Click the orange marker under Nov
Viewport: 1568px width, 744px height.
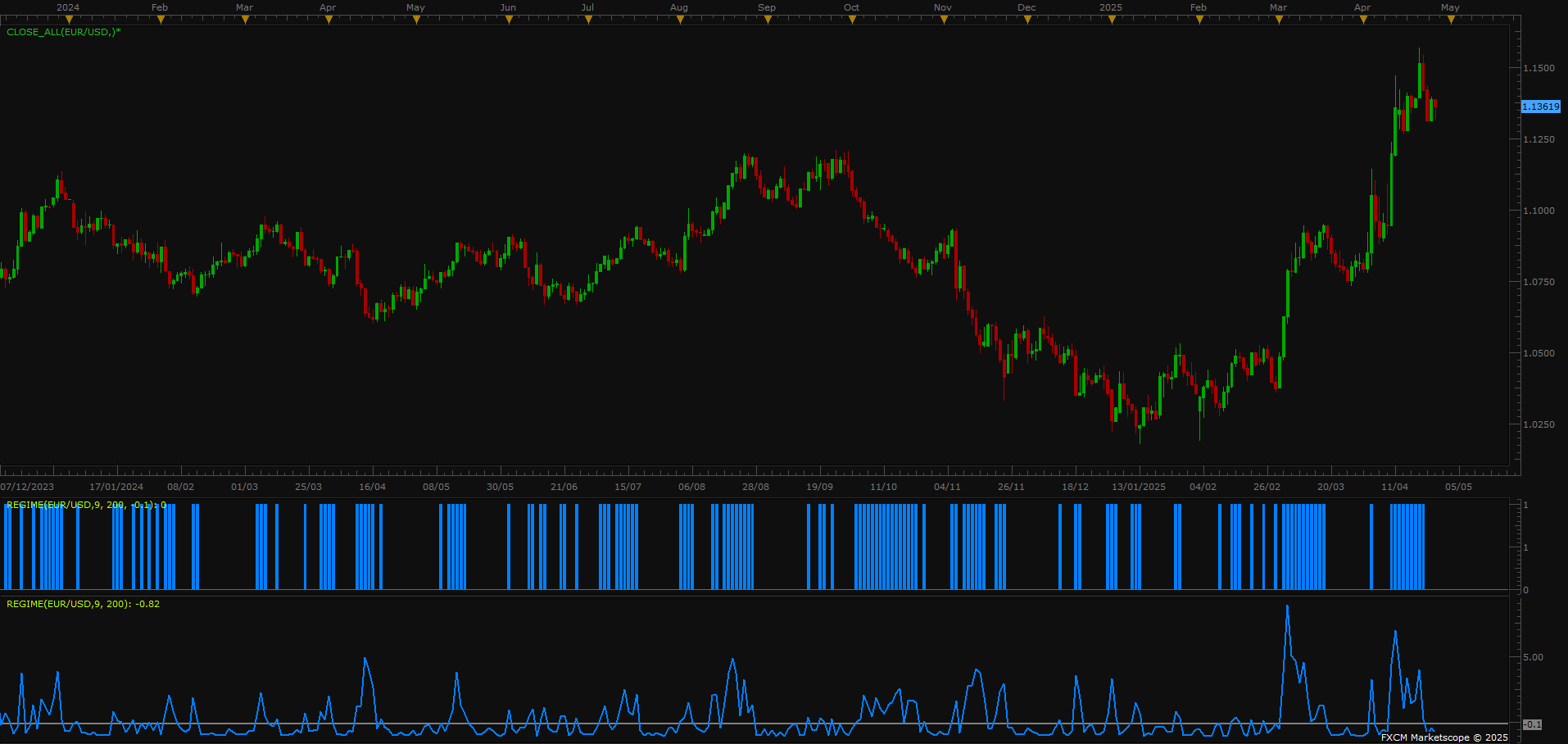coord(944,20)
